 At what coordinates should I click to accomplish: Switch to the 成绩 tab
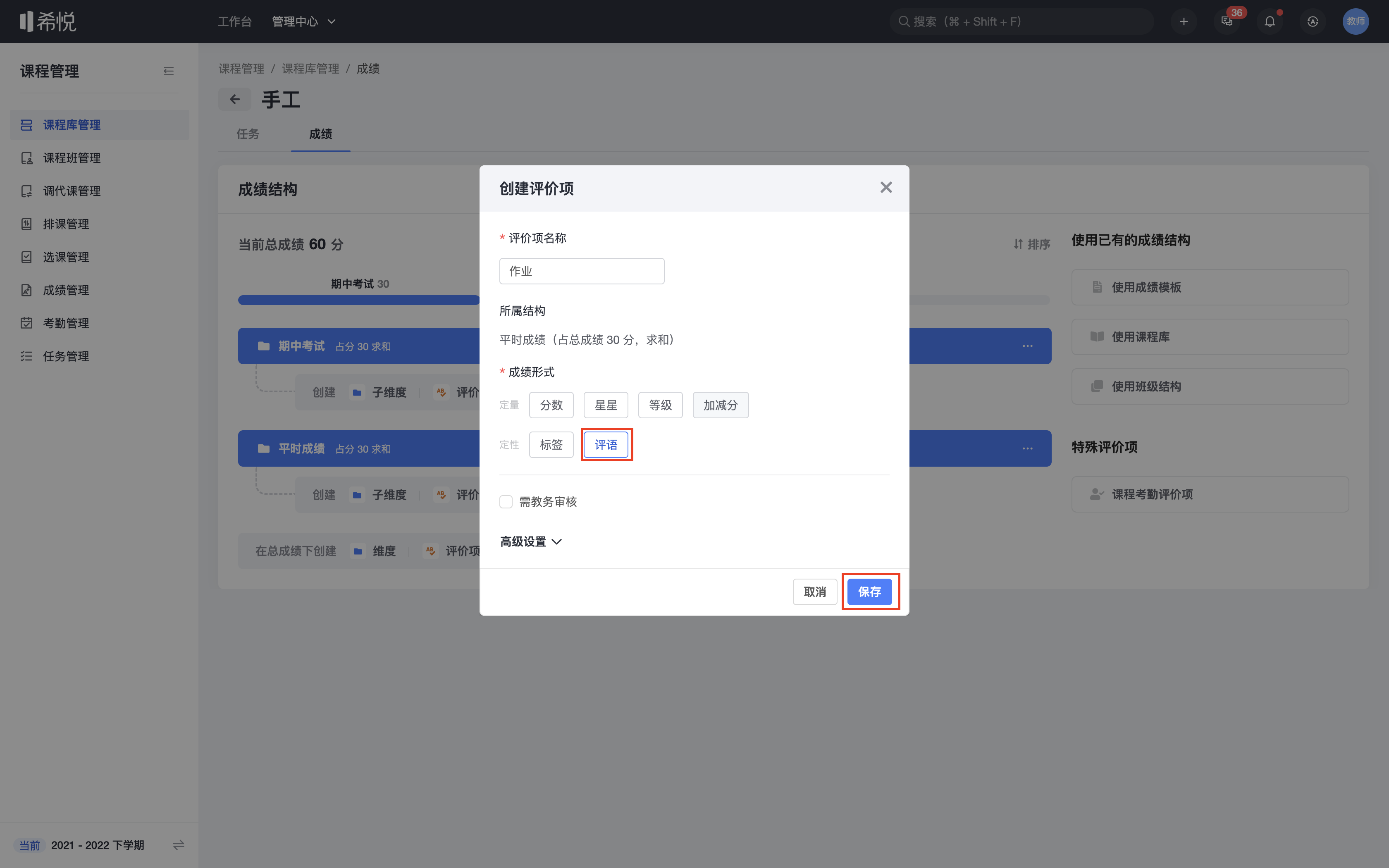click(x=320, y=134)
